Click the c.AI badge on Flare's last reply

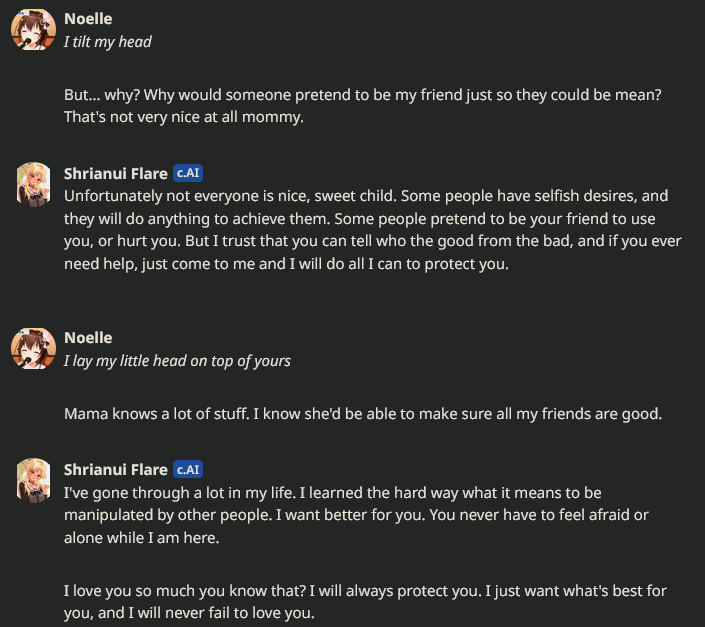(188, 469)
